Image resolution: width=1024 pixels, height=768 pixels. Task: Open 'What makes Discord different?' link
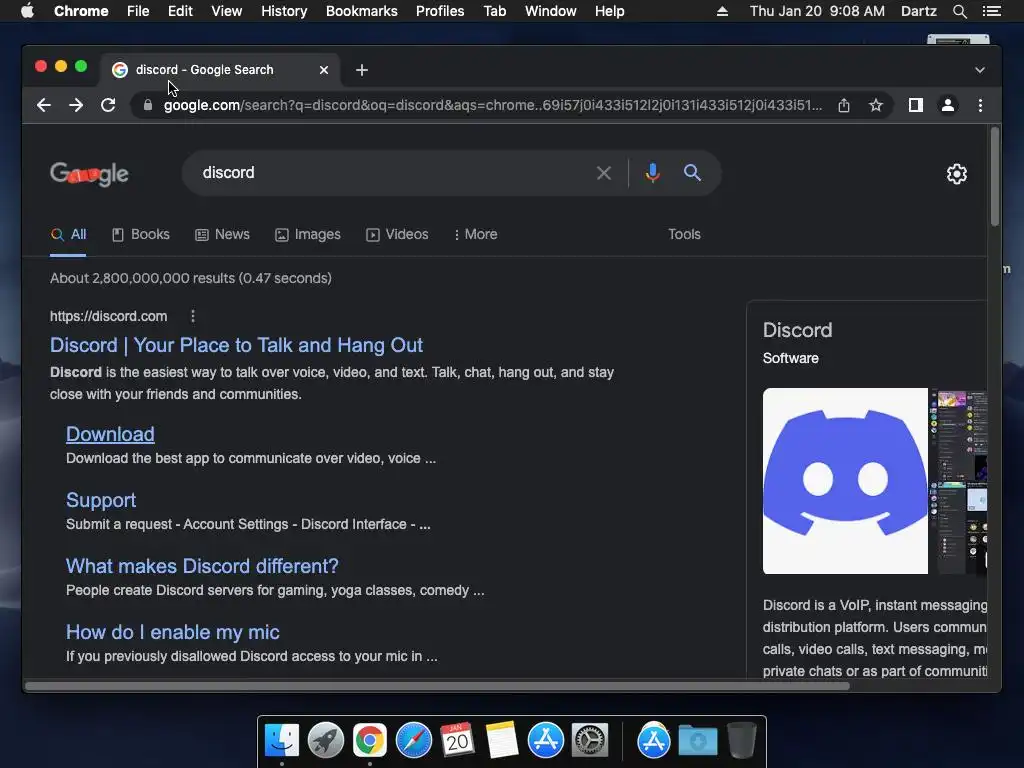pos(202,566)
